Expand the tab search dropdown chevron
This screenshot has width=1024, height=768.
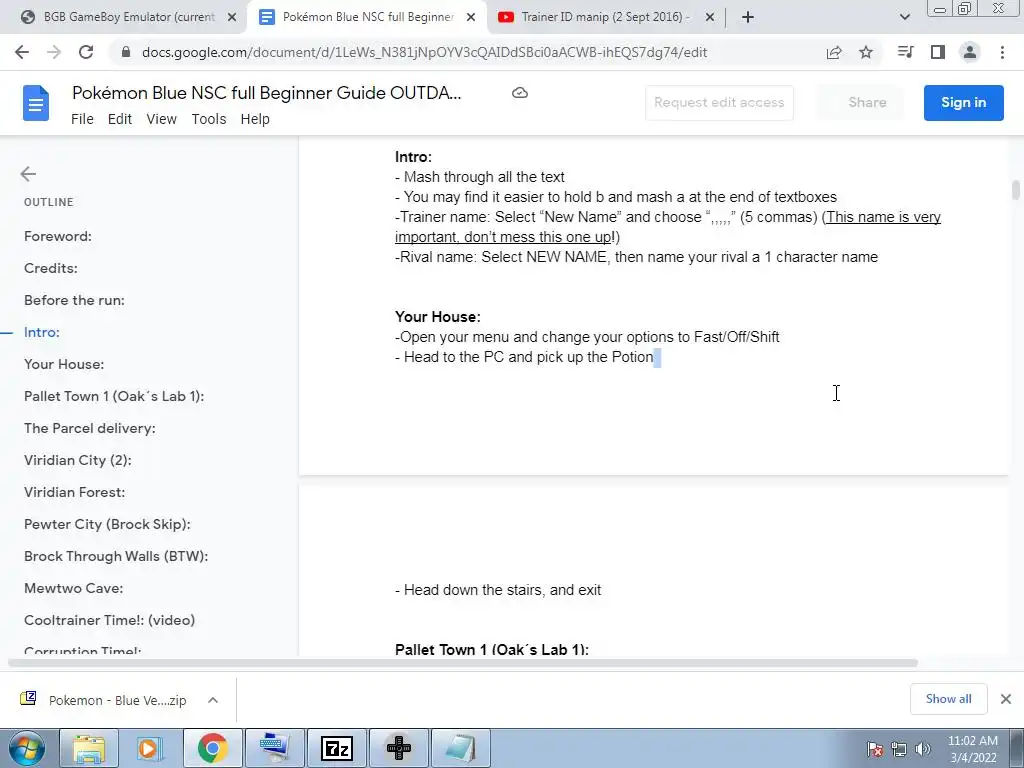[904, 18]
